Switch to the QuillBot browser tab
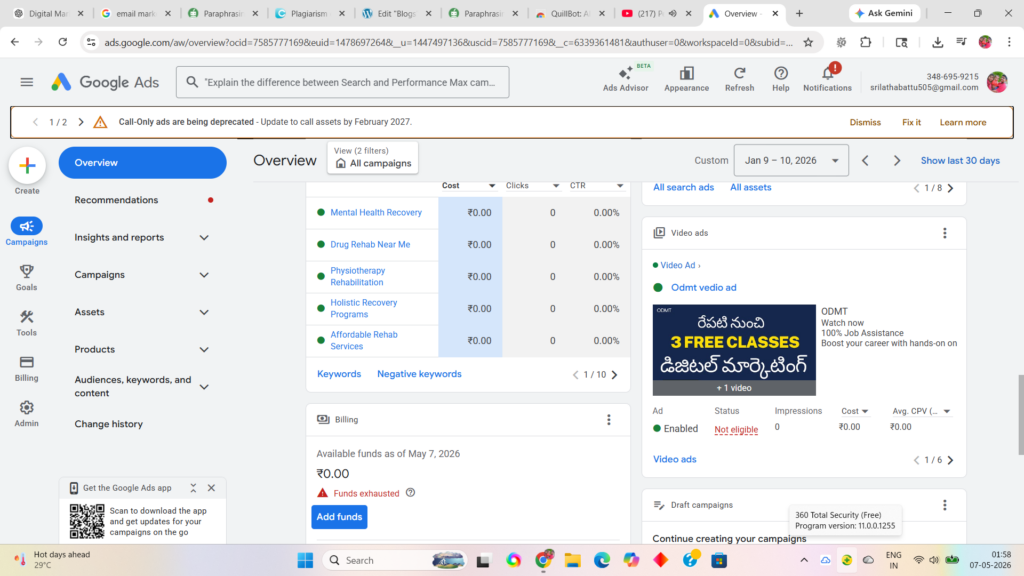1024x576 pixels. click(x=571, y=13)
